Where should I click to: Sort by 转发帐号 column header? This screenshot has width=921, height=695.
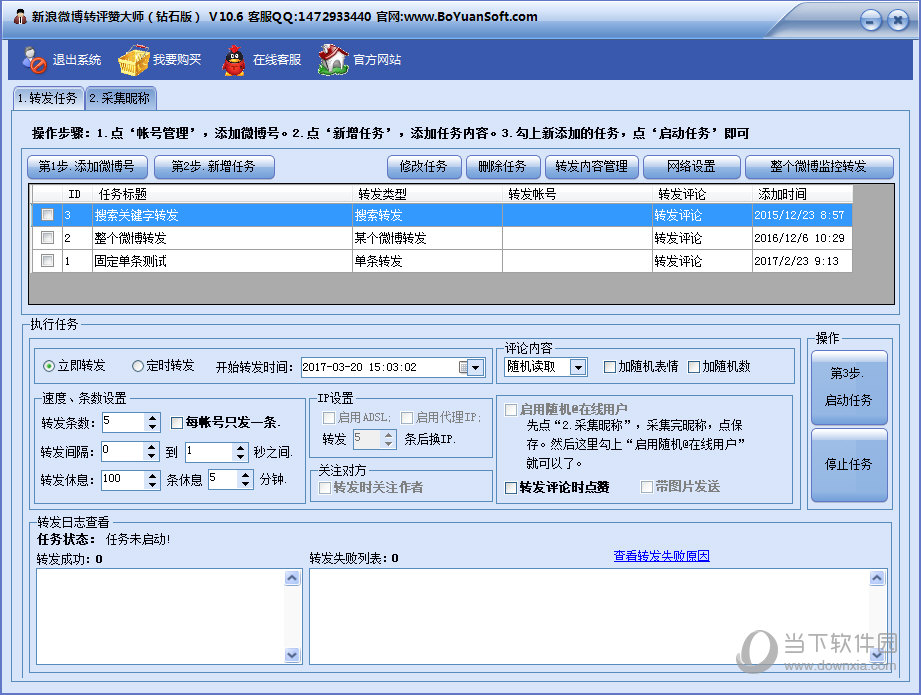pyautogui.click(x=578, y=194)
